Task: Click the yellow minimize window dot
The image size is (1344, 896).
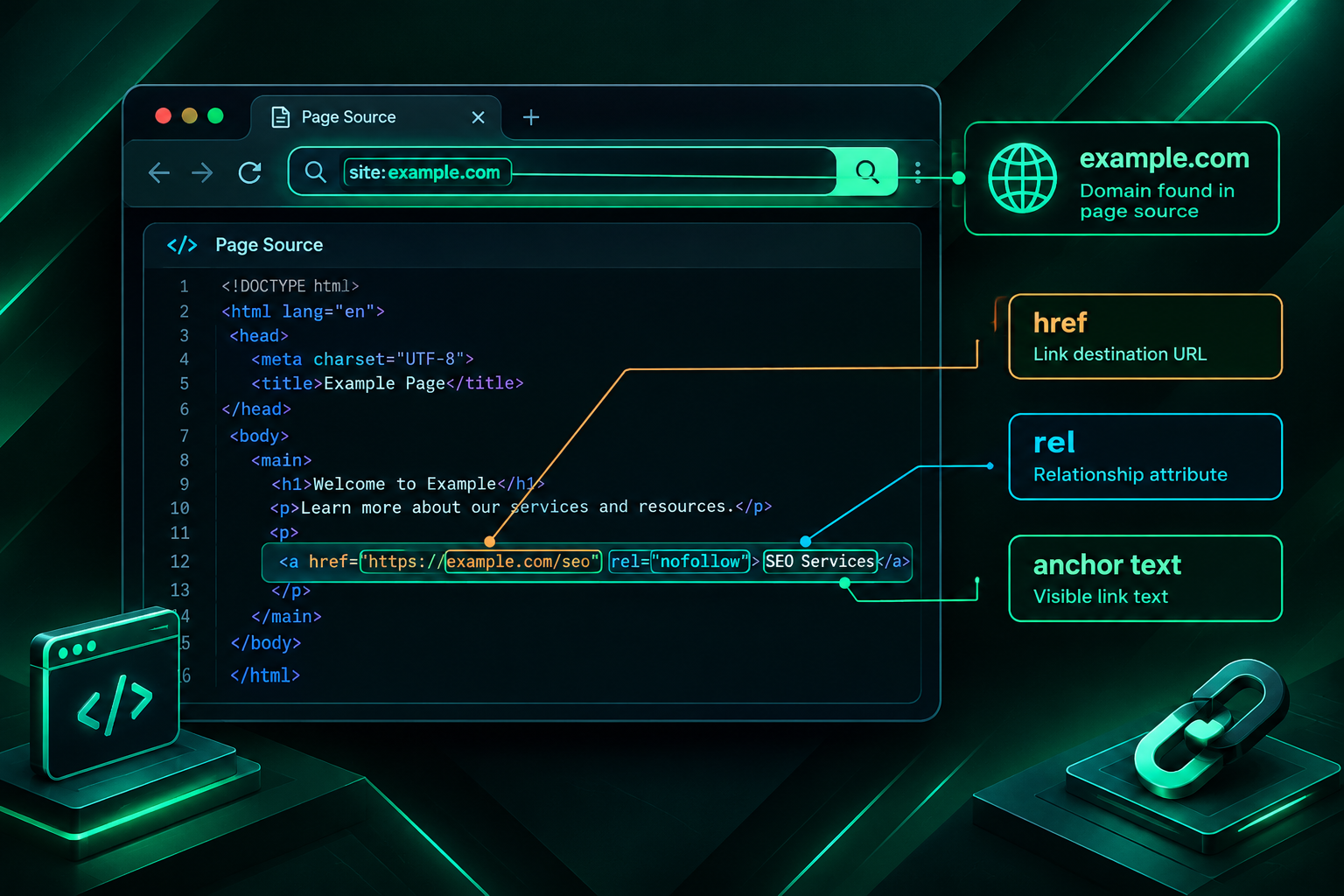Action: click(x=189, y=116)
